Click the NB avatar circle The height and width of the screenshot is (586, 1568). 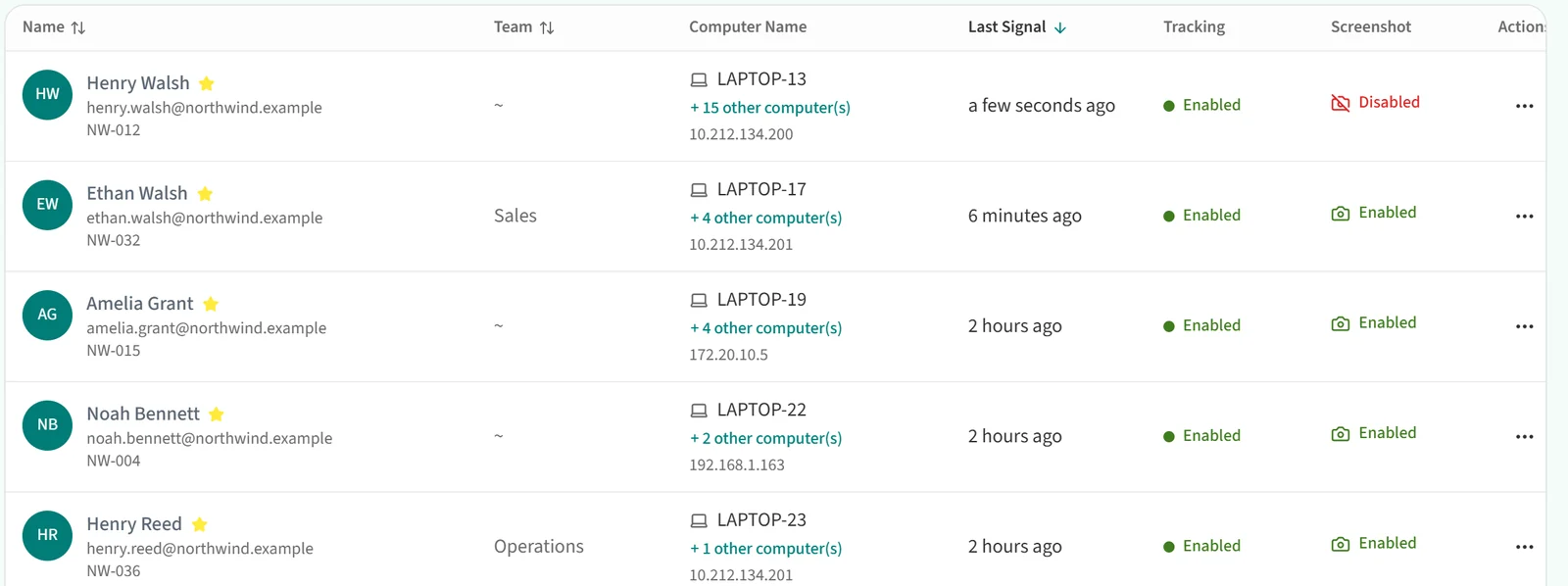tap(47, 425)
